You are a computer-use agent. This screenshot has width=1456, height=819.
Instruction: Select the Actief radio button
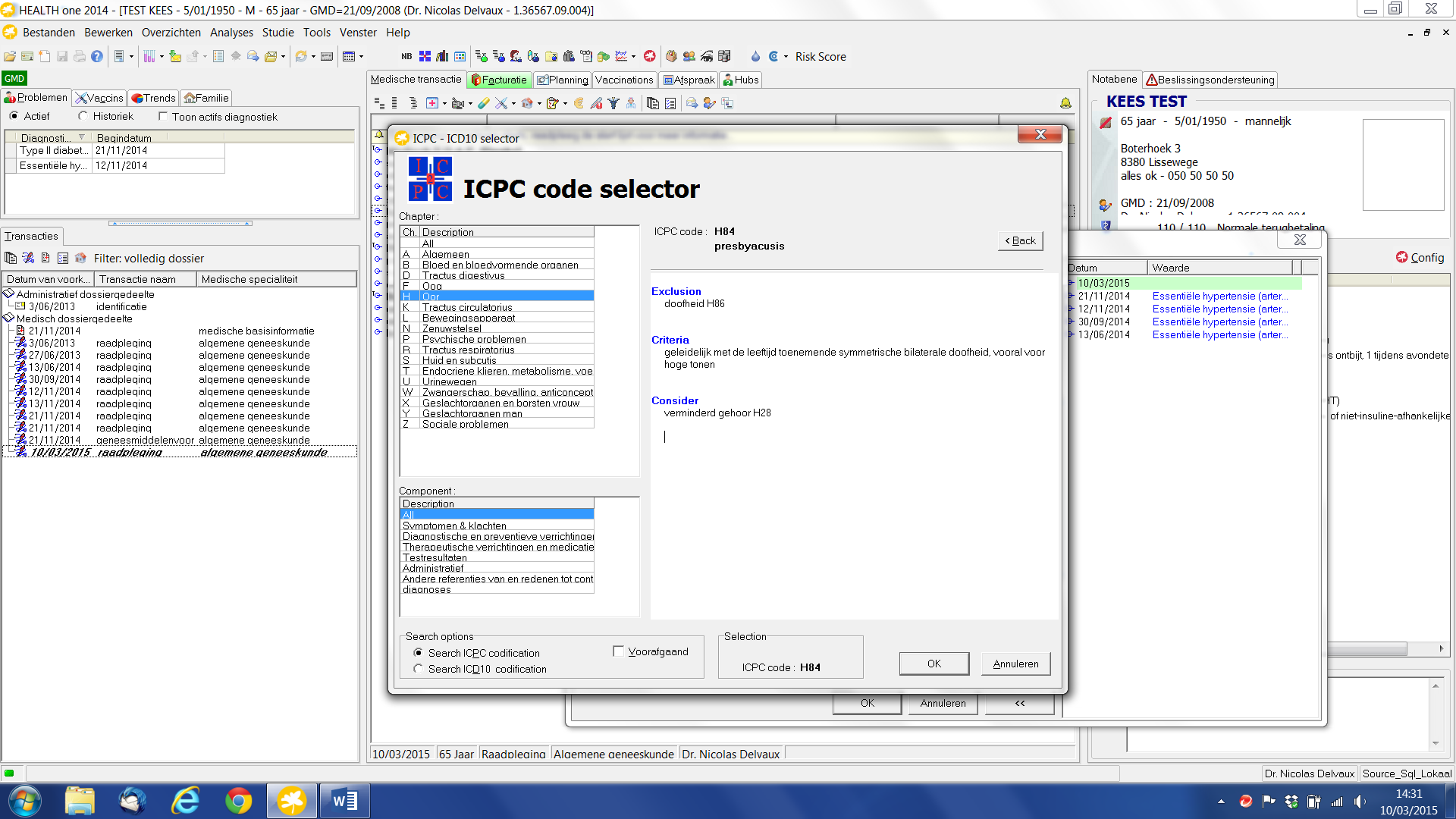(x=14, y=116)
